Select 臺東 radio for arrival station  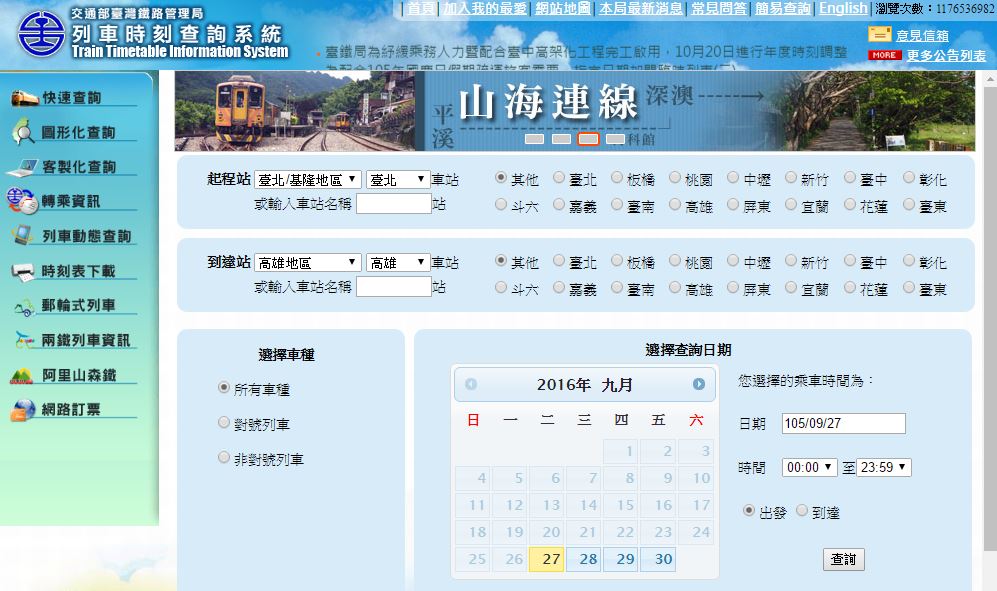pos(909,288)
